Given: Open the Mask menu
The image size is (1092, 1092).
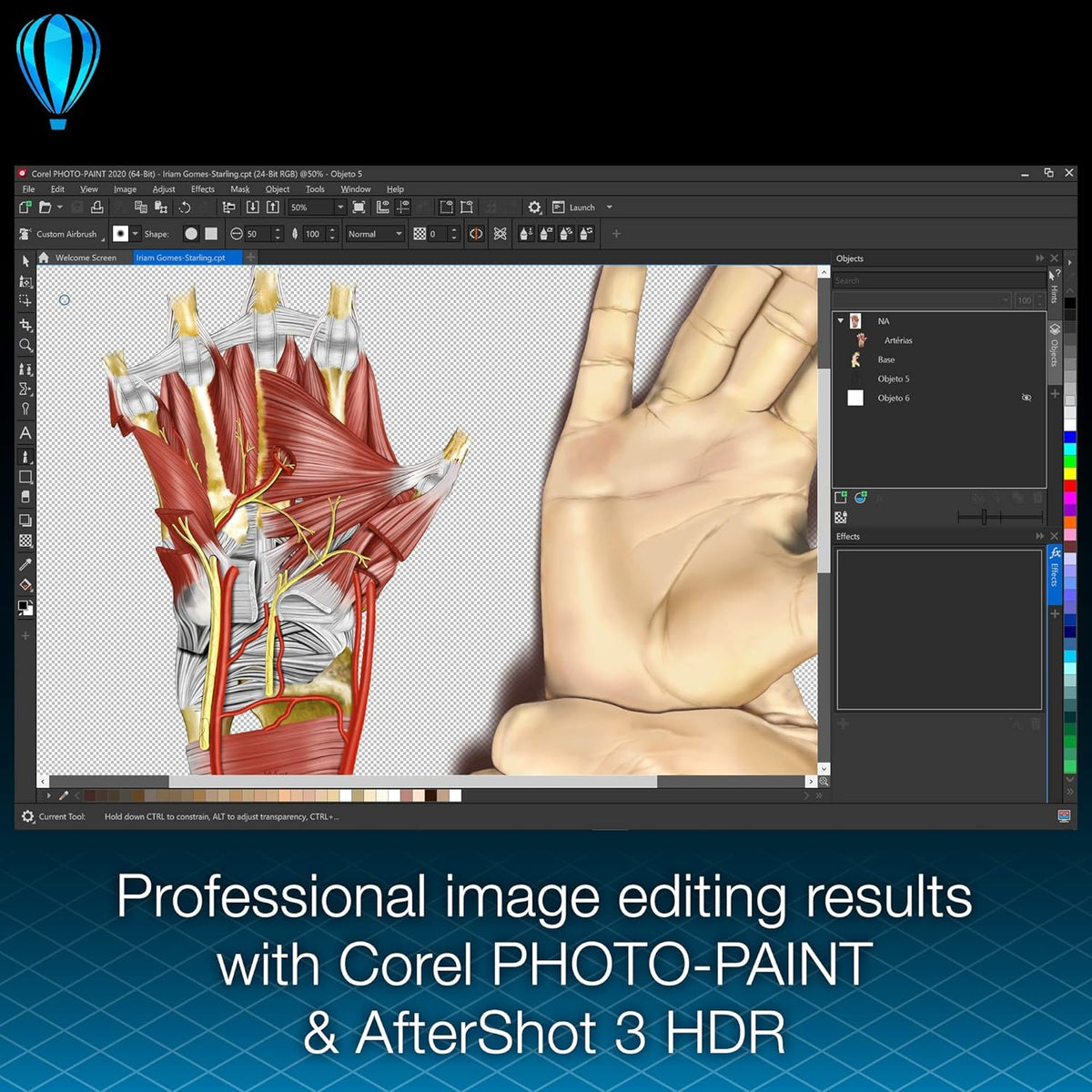Looking at the screenshot, I should (x=240, y=189).
